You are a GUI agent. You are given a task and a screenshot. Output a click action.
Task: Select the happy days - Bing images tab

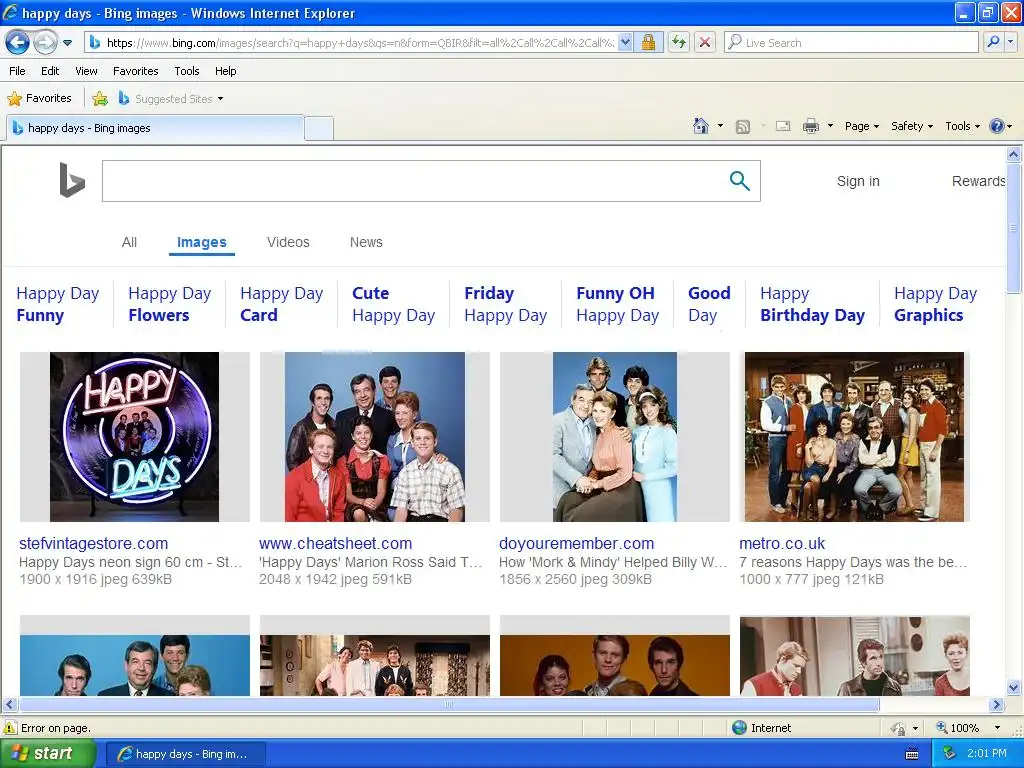pyautogui.click(x=155, y=128)
